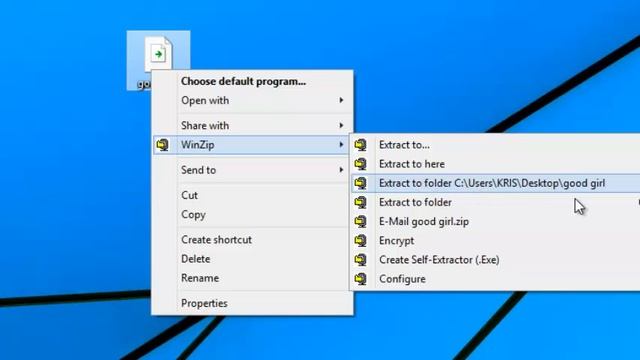
Task: Expand the Share with submenu arrow
Action: coord(341,125)
